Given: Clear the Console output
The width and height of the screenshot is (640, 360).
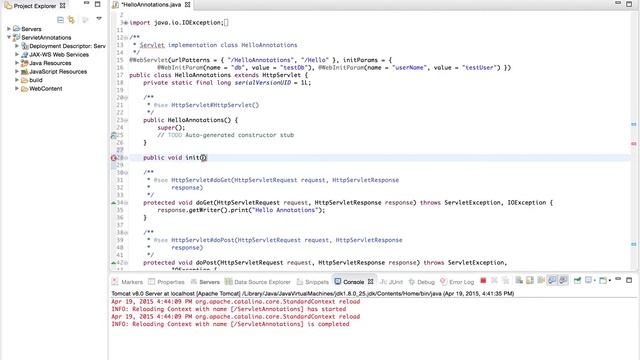Looking at the screenshot, I should pyautogui.click(x=519, y=280).
